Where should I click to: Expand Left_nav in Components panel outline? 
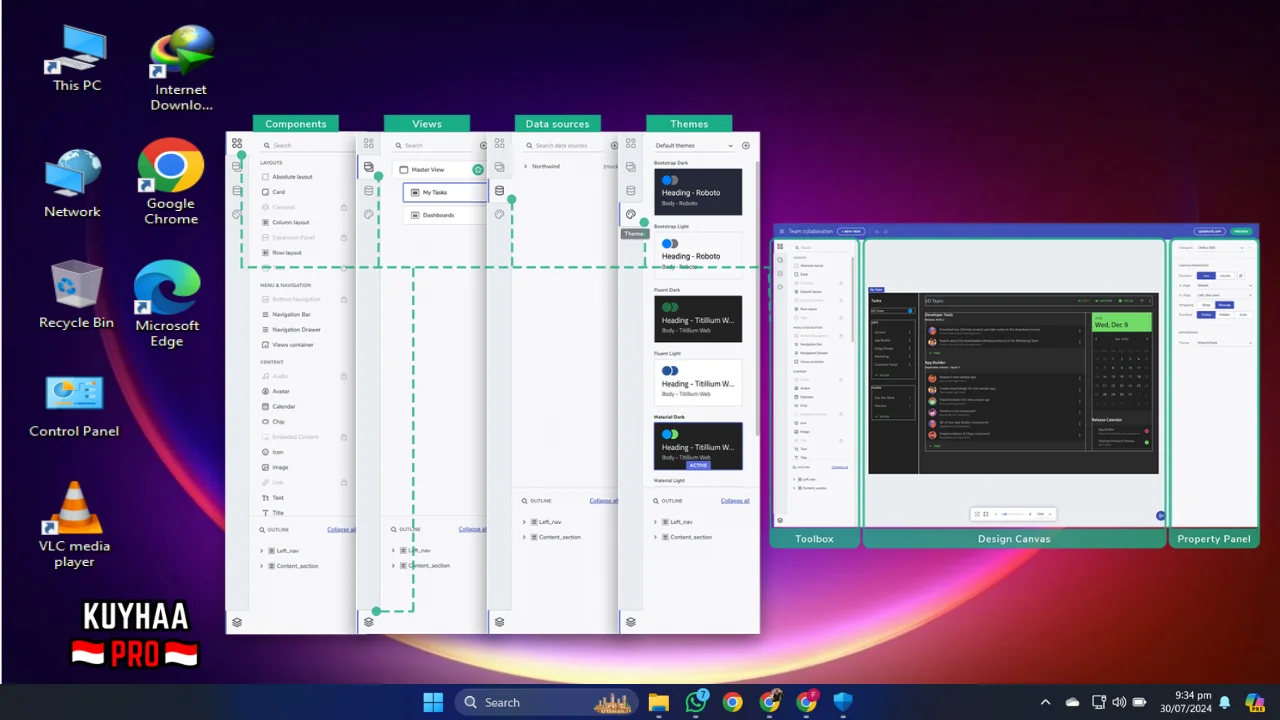pos(262,550)
